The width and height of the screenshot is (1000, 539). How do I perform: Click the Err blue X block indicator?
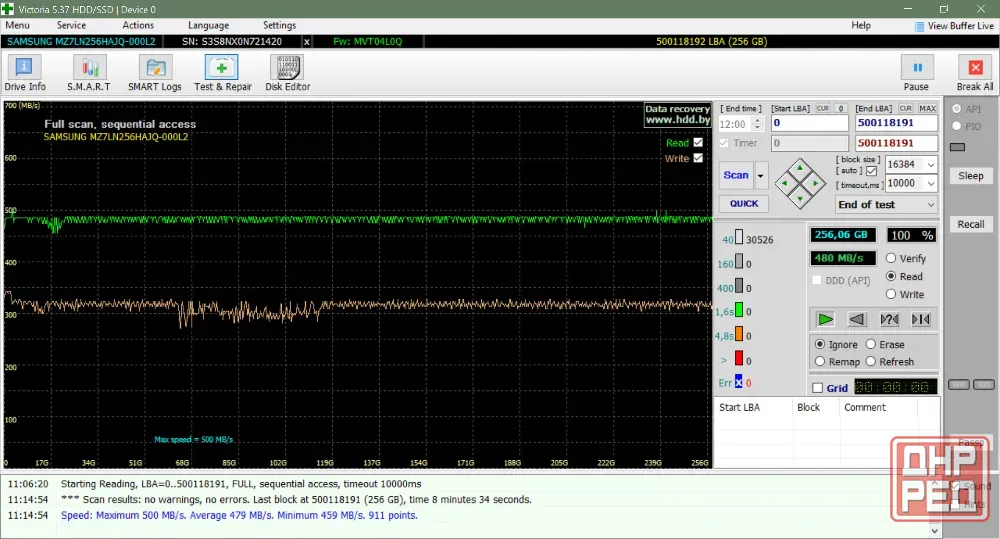(739, 382)
